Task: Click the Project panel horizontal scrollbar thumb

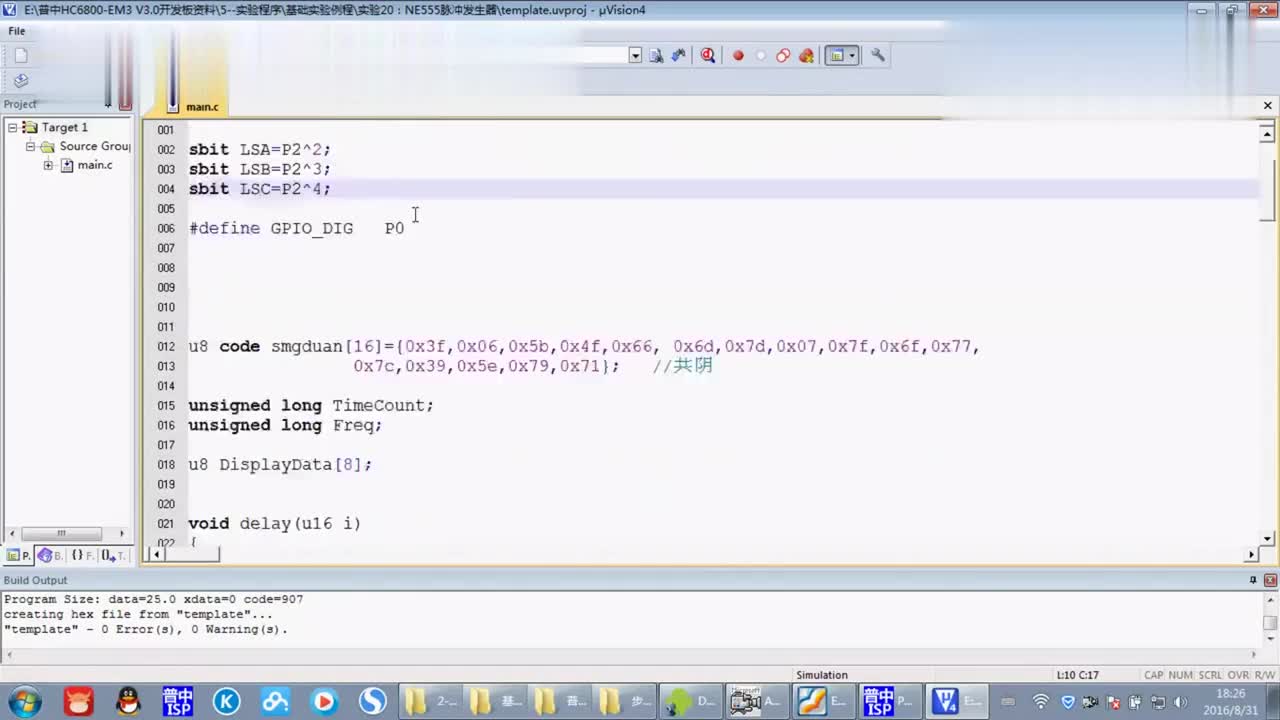Action: [x=60, y=533]
